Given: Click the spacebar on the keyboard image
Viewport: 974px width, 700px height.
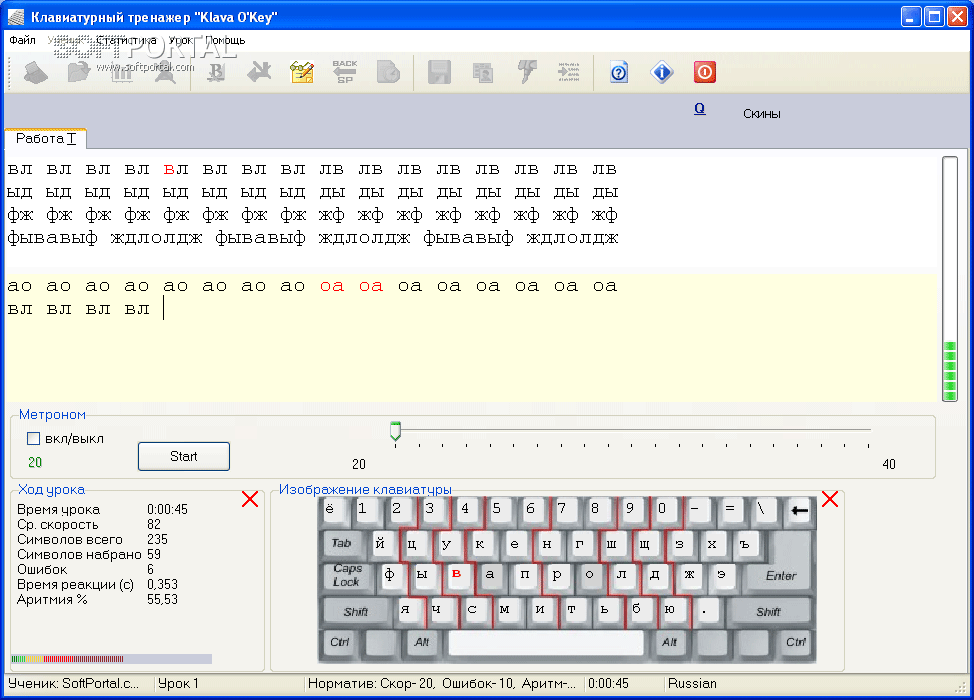Looking at the screenshot, I should pyautogui.click(x=546, y=642).
